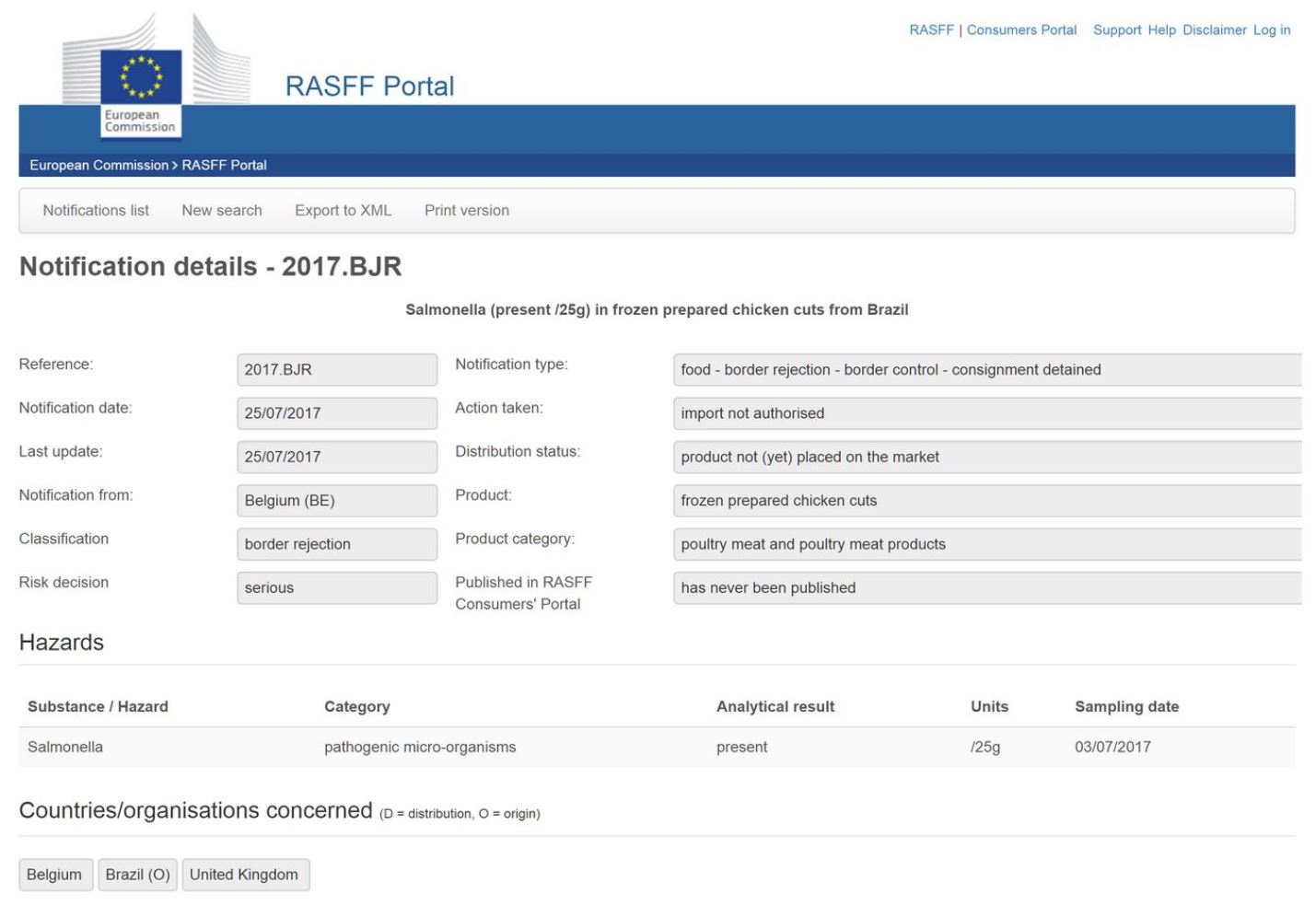Screen dimensions: 1316x905
Task: Click the Reference field 2017.BJR
Action: (337, 369)
